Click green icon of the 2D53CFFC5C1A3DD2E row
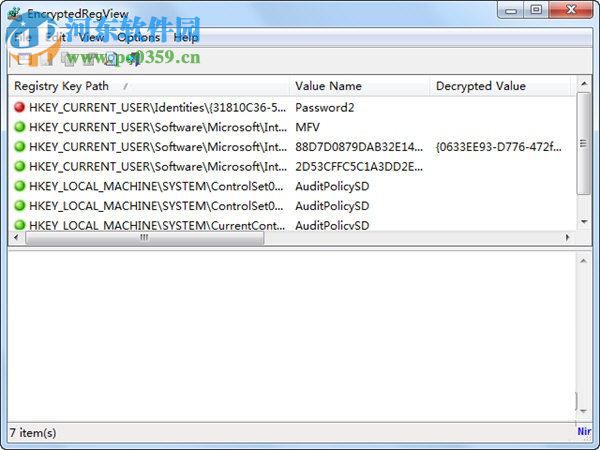The height and width of the screenshot is (450, 600). click(x=20, y=166)
